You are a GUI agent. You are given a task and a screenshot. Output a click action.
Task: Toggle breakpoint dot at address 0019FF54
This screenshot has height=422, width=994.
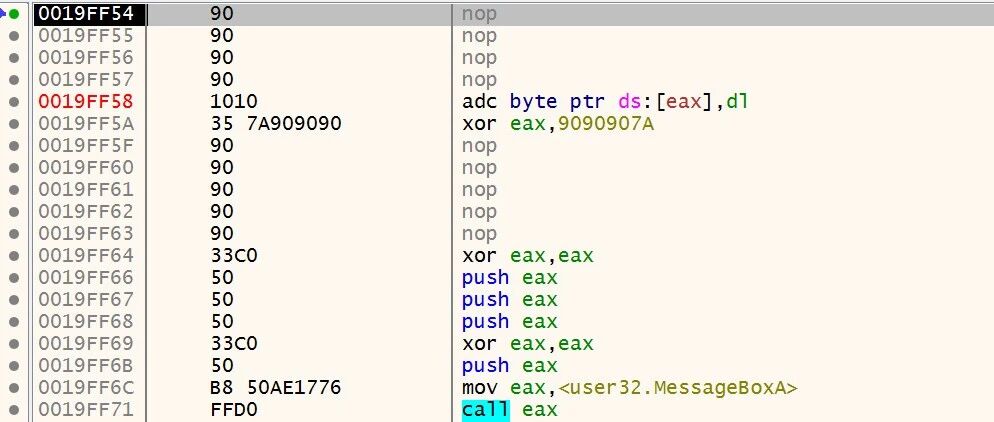[x=14, y=13]
